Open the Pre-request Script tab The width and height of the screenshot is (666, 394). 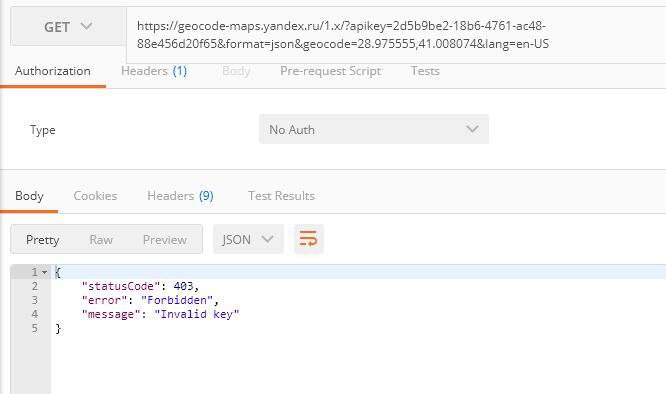[330, 71]
